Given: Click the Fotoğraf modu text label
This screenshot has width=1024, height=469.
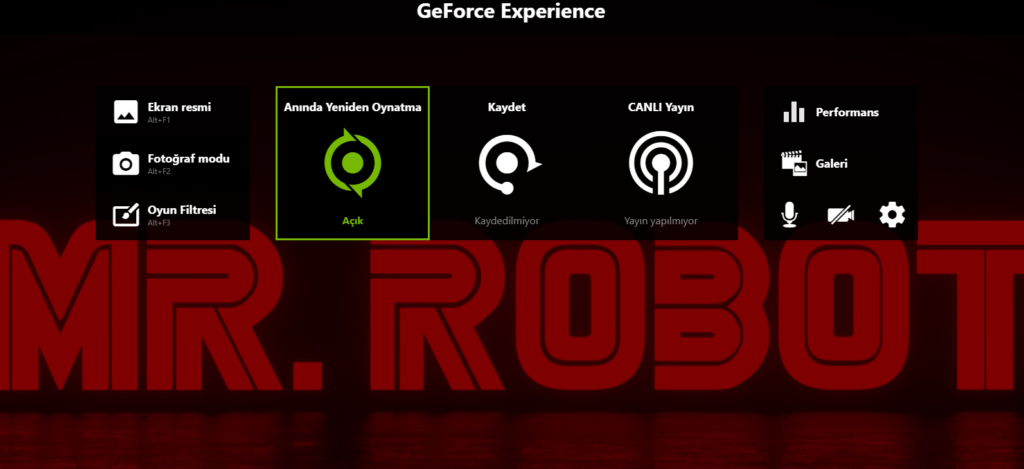Looking at the screenshot, I should pos(188,158).
